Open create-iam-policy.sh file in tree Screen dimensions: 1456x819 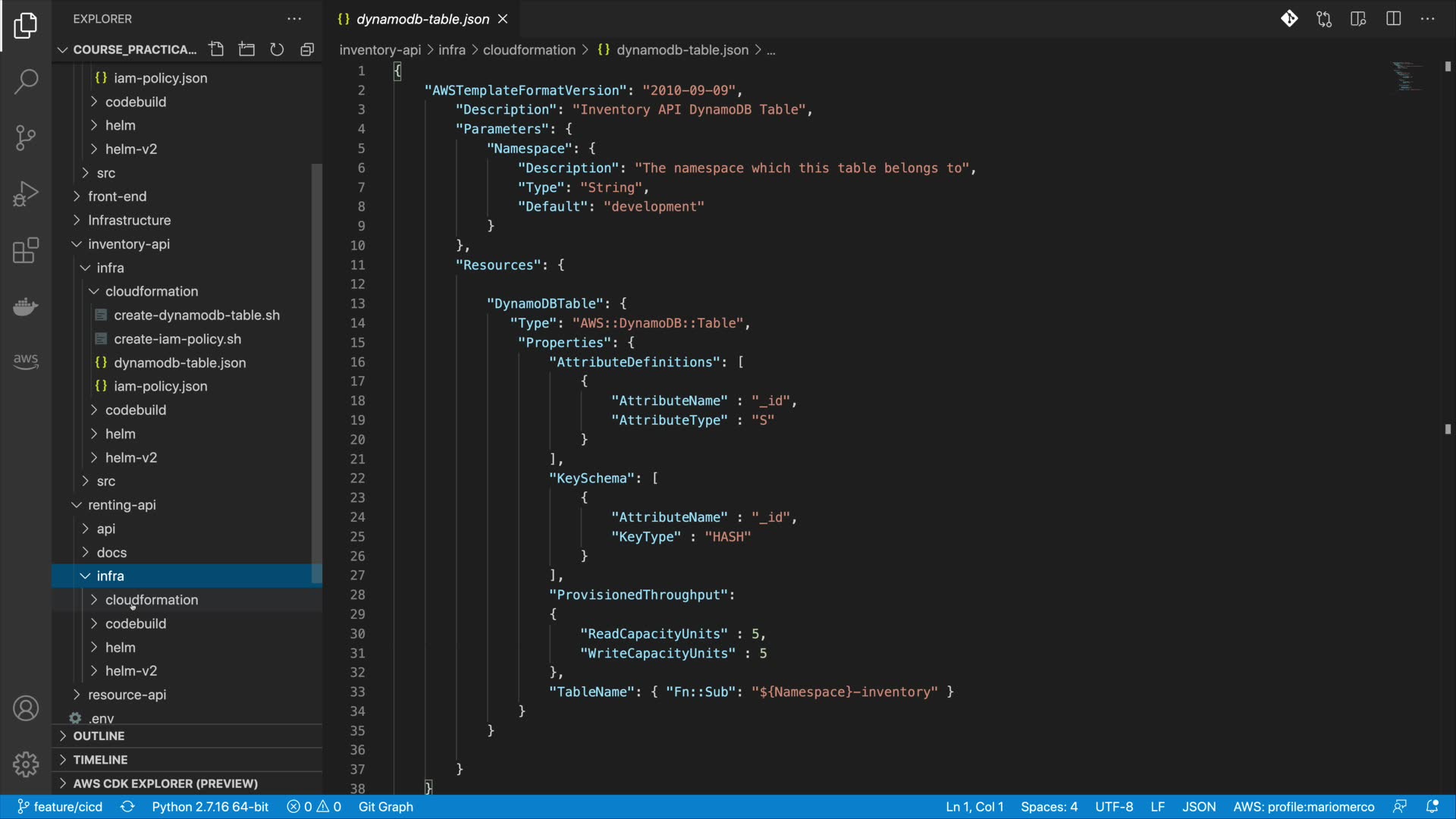point(177,339)
